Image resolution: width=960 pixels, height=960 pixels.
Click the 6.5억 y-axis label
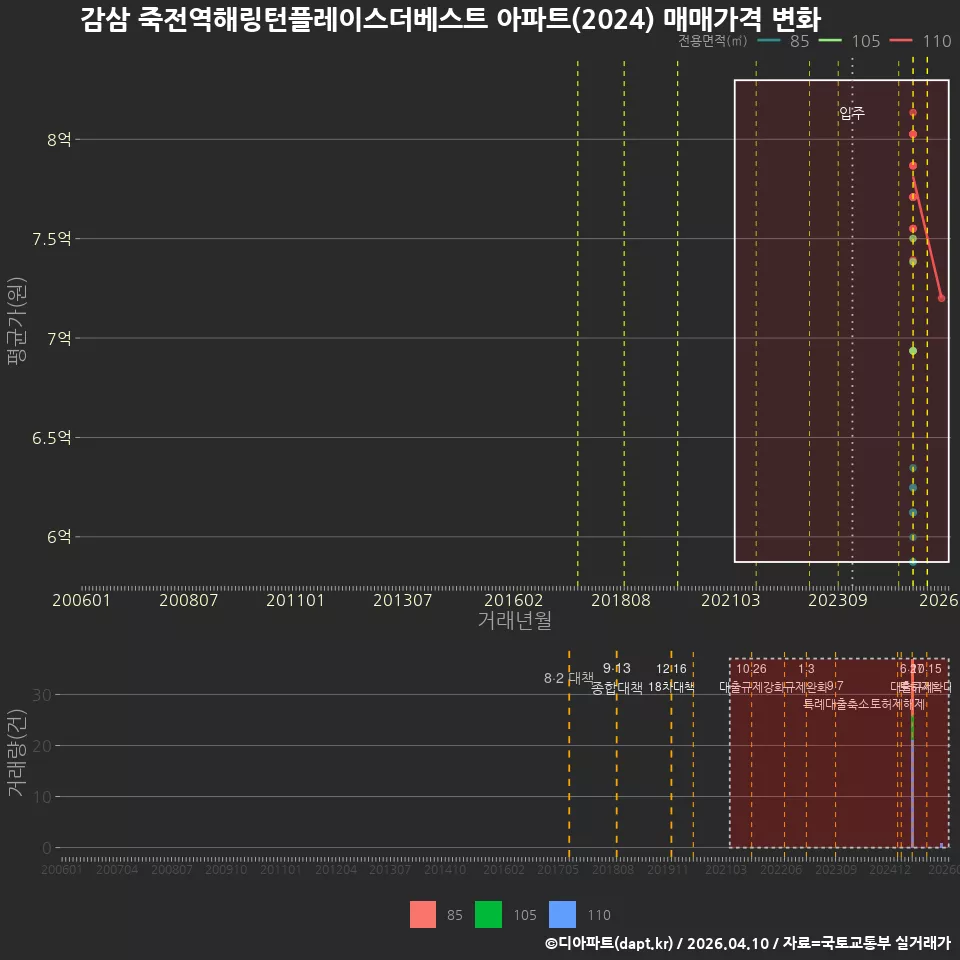click(52, 438)
